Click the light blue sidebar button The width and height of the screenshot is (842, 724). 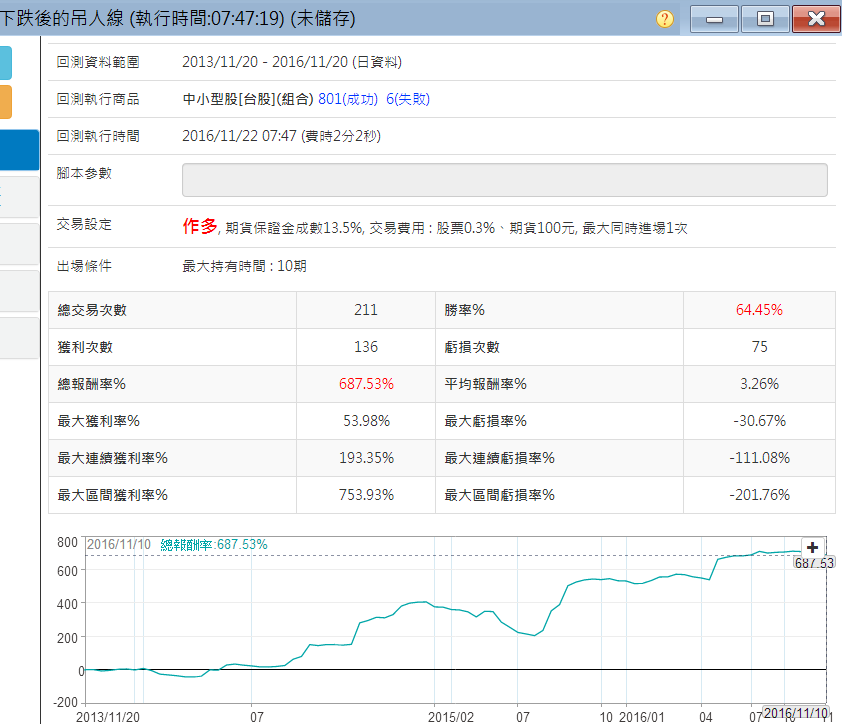point(5,62)
